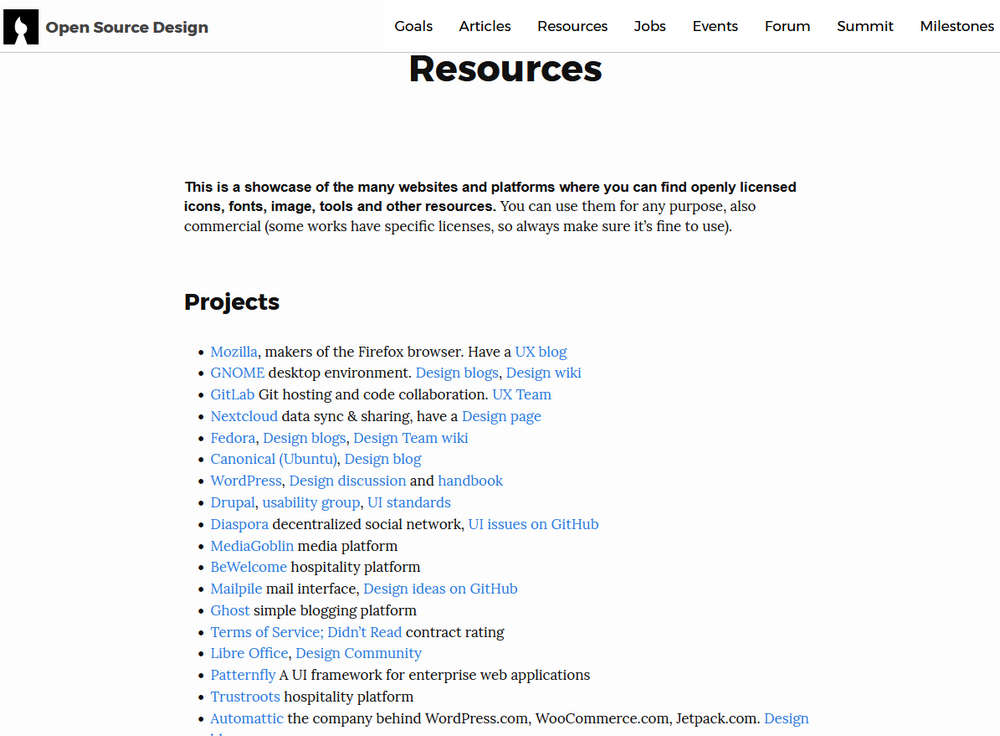Visit the Ghost blogging platform link

tap(230, 610)
